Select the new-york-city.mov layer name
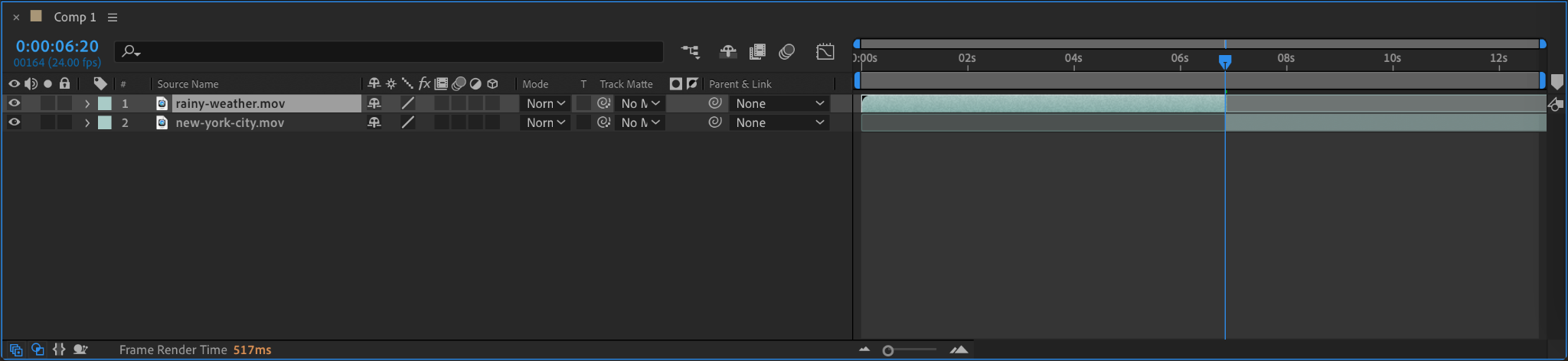The width and height of the screenshot is (1568, 361). pos(230,122)
